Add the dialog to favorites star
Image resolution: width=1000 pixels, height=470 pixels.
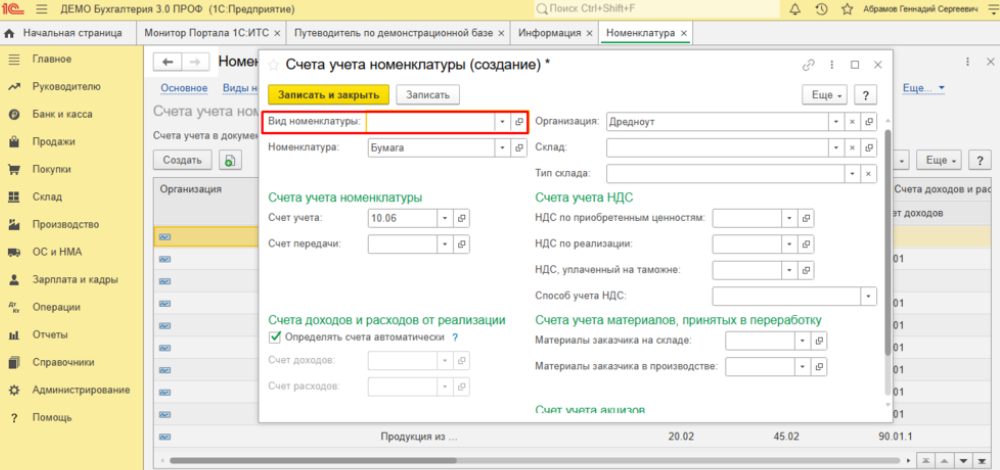click(x=273, y=64)
